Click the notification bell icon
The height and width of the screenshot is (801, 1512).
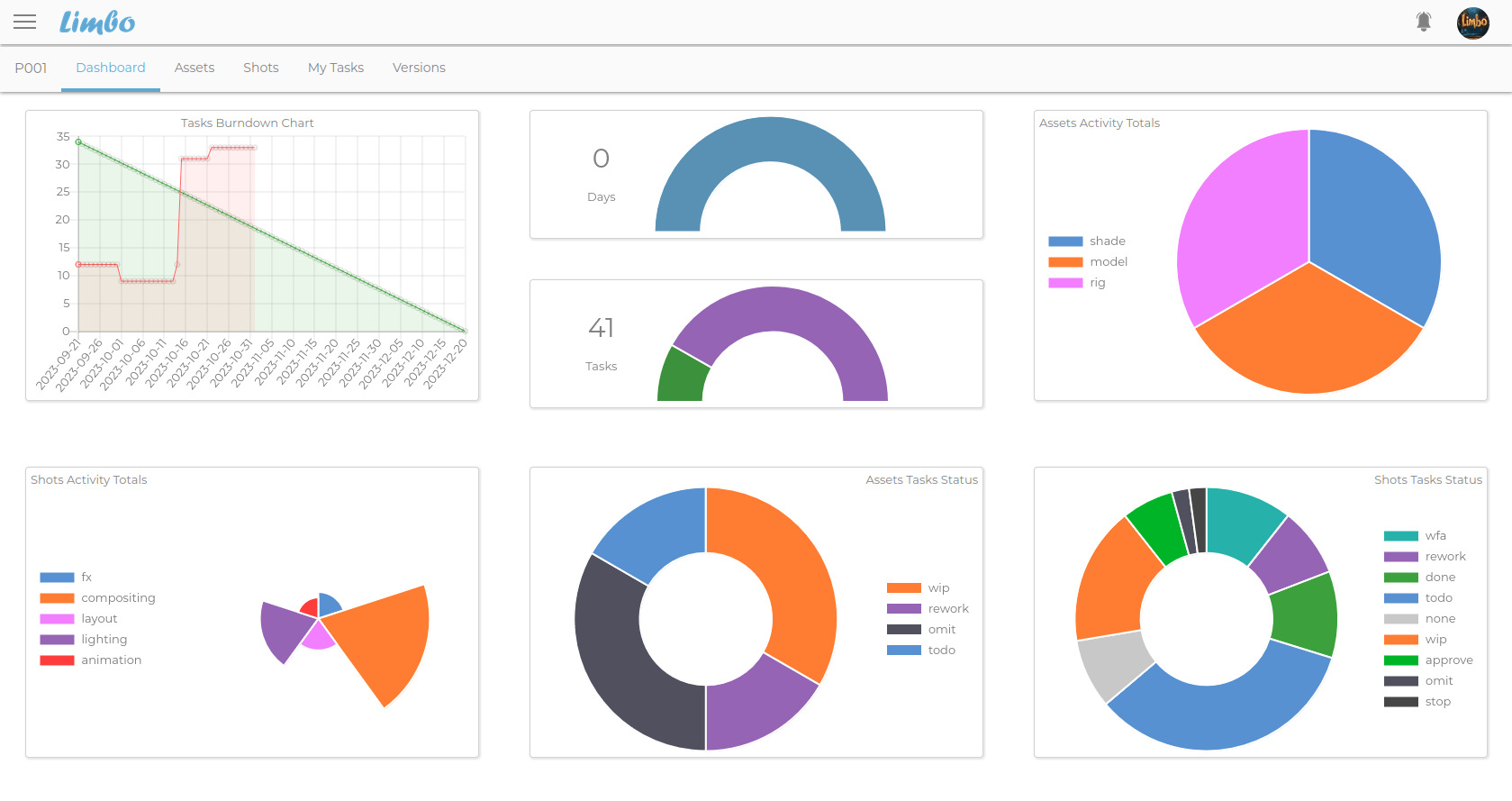pyautogui.click(x=1423, y=22)
